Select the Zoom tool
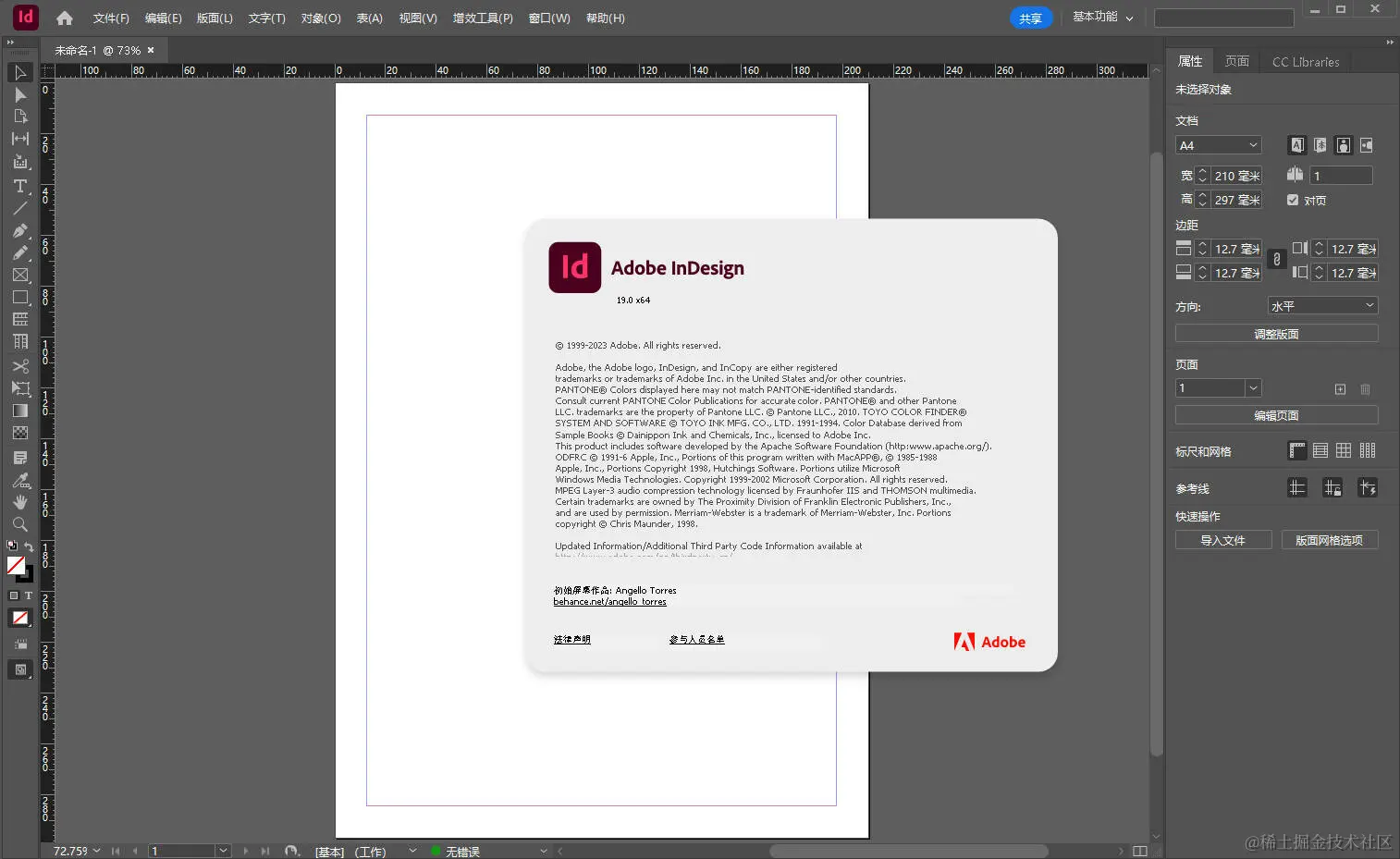This screenshot has height=859, width=1400. click(20, 524)
